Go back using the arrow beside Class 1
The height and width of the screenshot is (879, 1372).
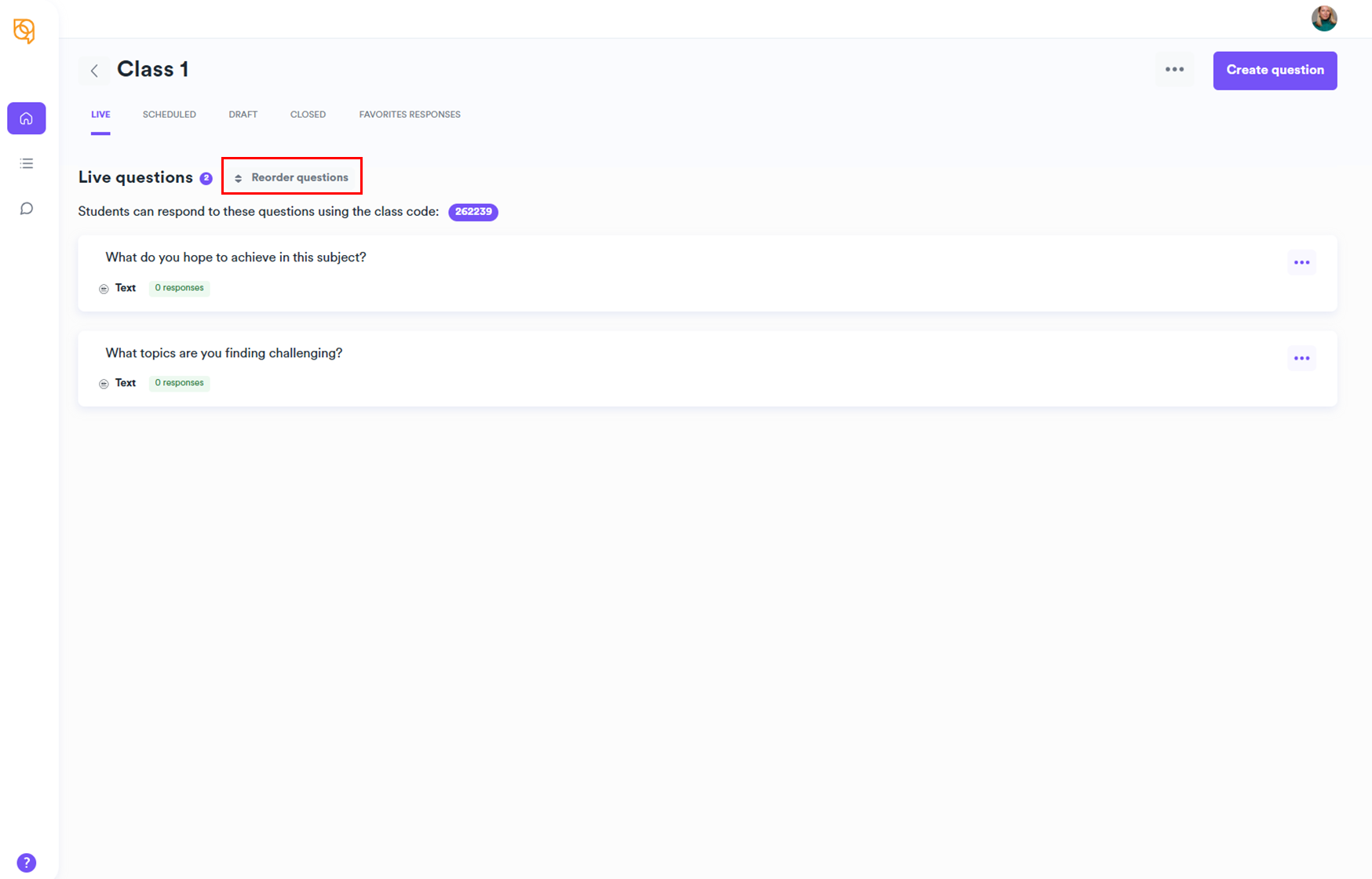coord(94,71)
